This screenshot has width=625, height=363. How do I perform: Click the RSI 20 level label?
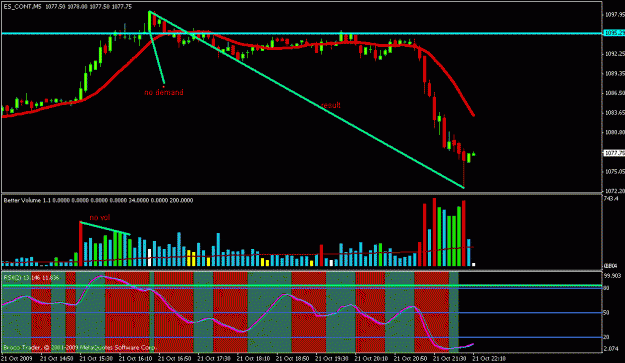[x=606, y=337]
